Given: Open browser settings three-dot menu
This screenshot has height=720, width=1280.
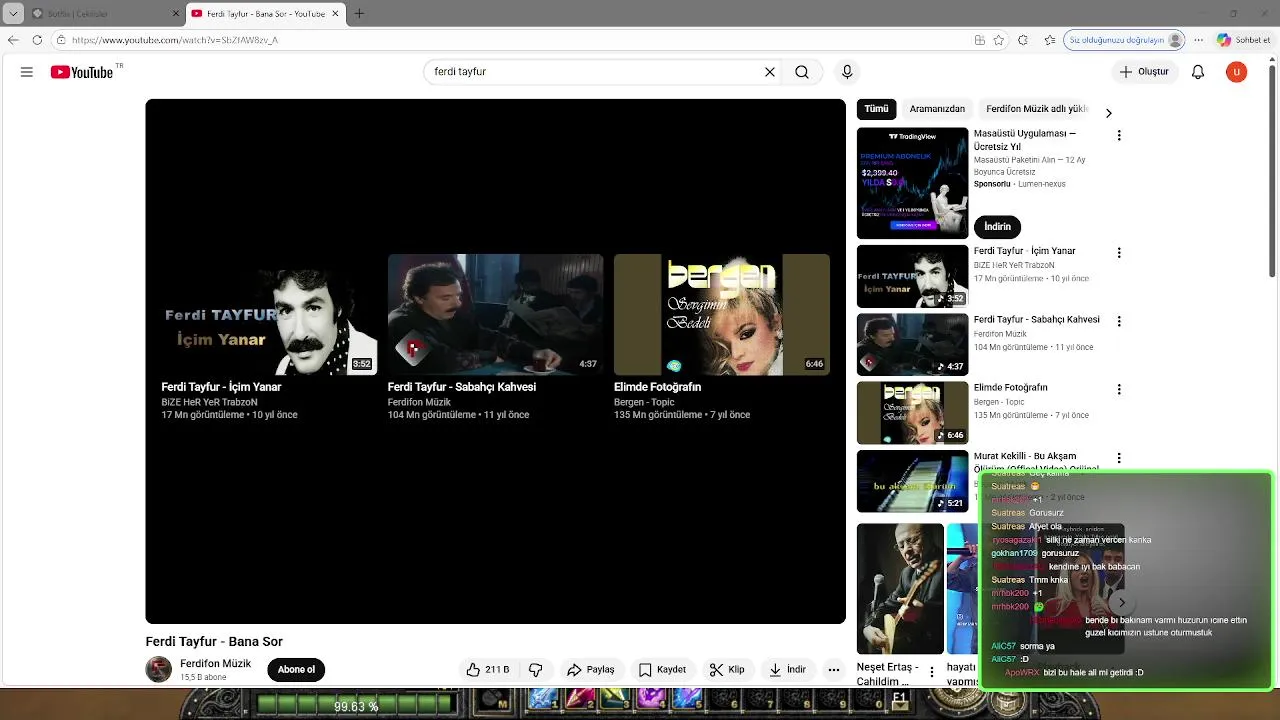Looking at the screenshot, I should click(1198, 40).
